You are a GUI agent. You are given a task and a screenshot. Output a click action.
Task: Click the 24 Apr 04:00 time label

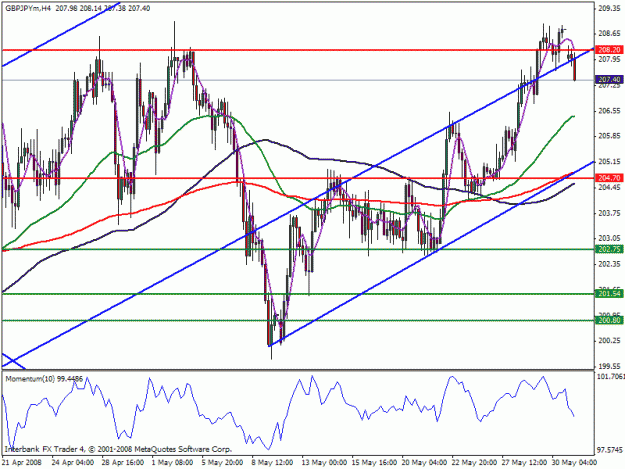[73, 463]
